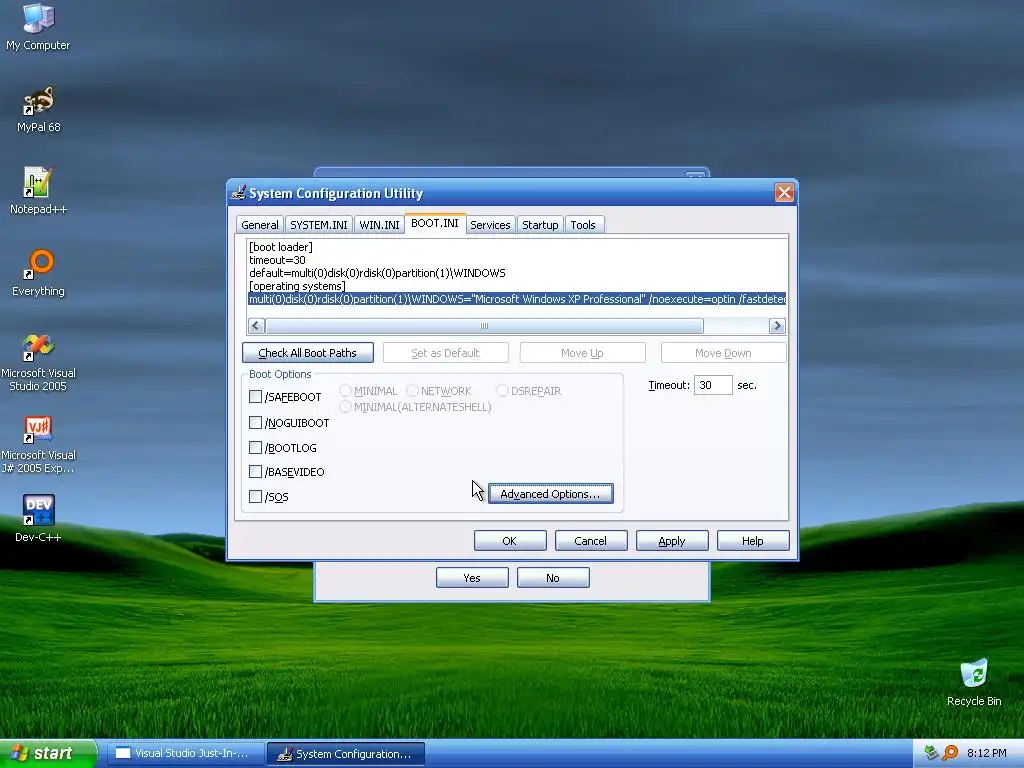This screenshot has height=768, width=1024.
Task: Select the [operating systems] line
Action: pos(297,286)
